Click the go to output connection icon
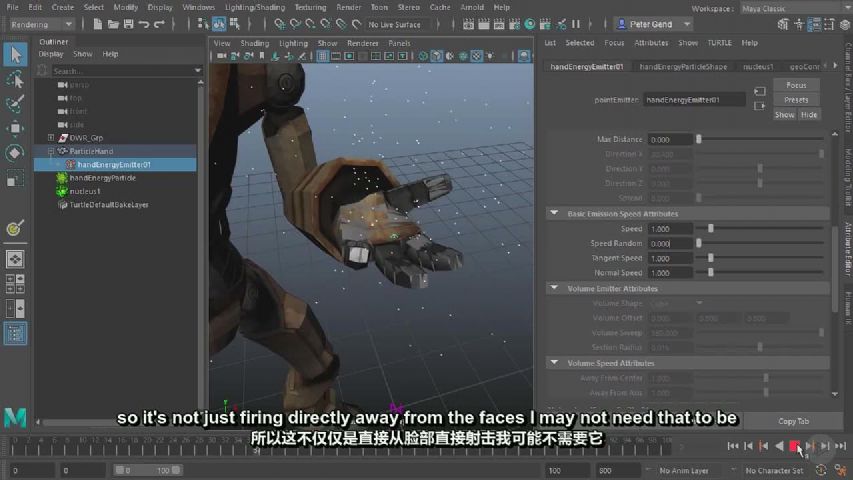 (x=759, y=106)
